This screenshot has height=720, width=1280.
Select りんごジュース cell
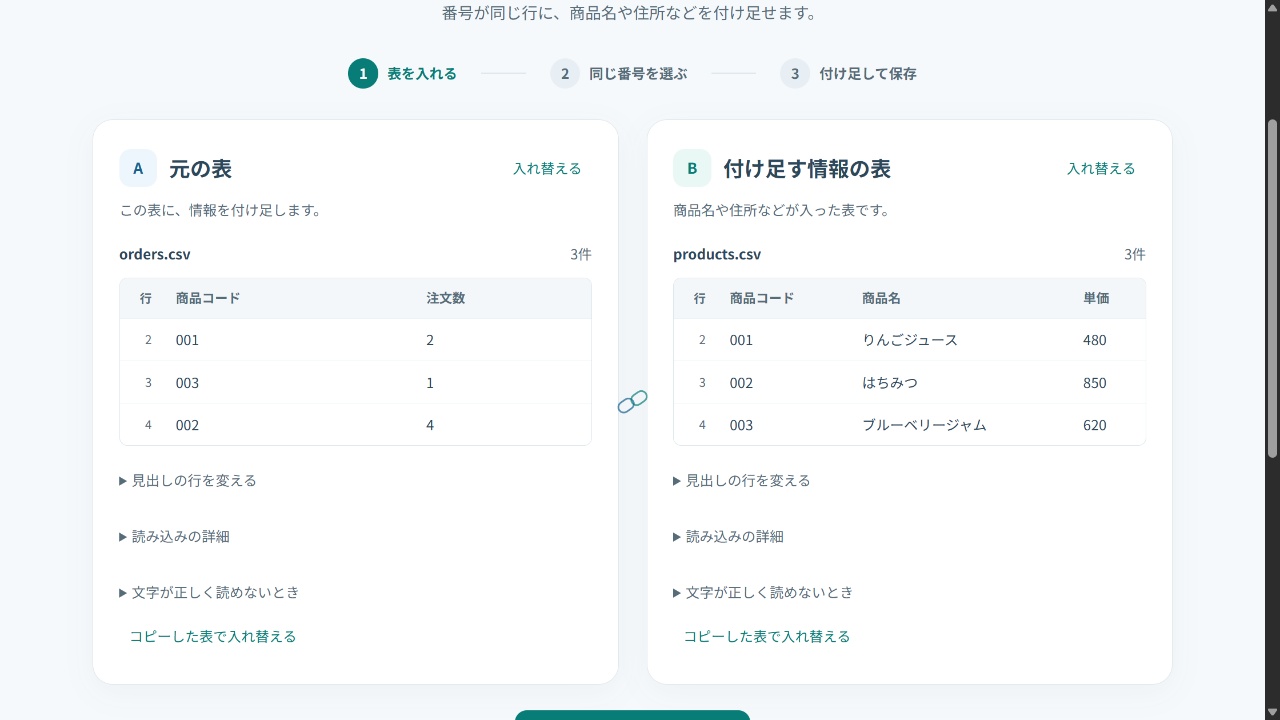click(x=910, y=340)
